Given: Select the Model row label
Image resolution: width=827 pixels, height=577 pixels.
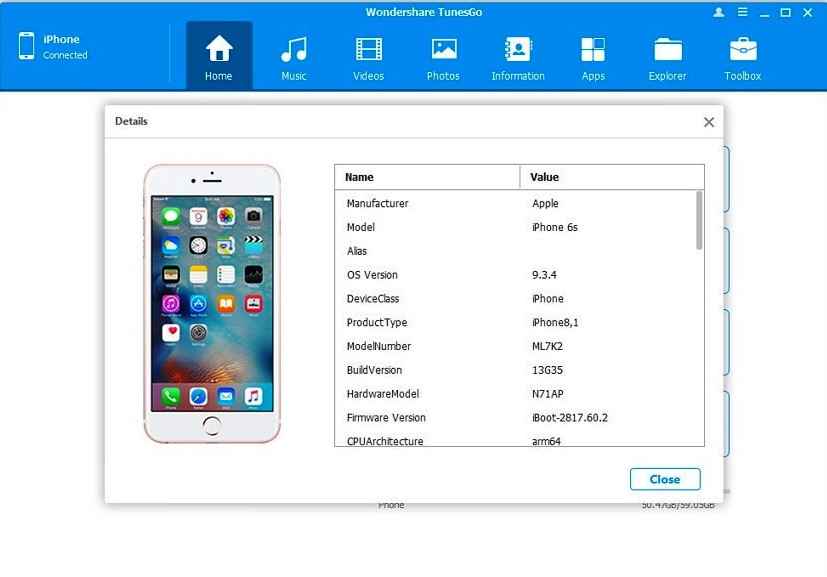Looking at the screenshot, I should point(361,227).
